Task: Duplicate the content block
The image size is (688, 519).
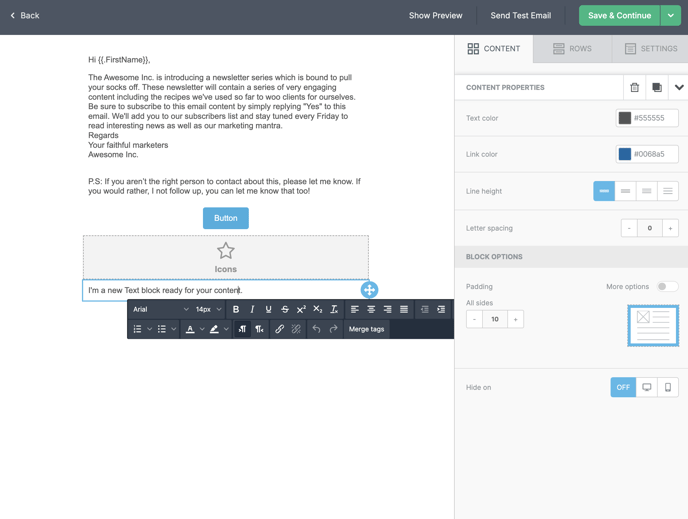Action: click(x=657, y=87)
